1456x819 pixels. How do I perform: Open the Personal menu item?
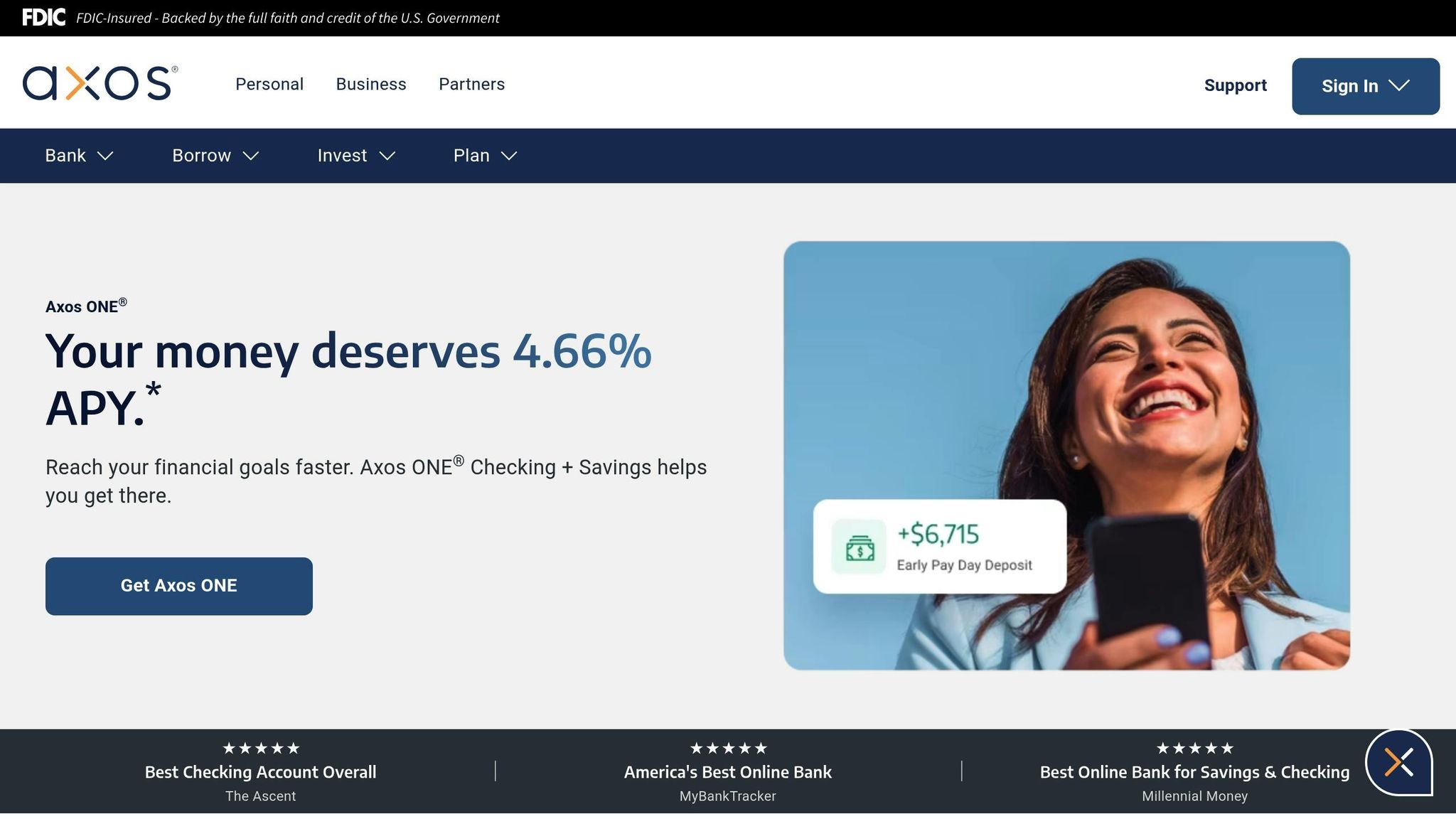[269, 84]
